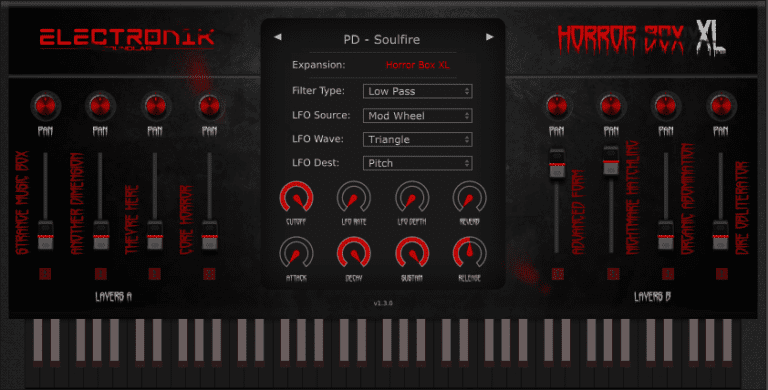
Task: Open the Horror Box XL expansion selector
Action: click(x=417, y=65)
